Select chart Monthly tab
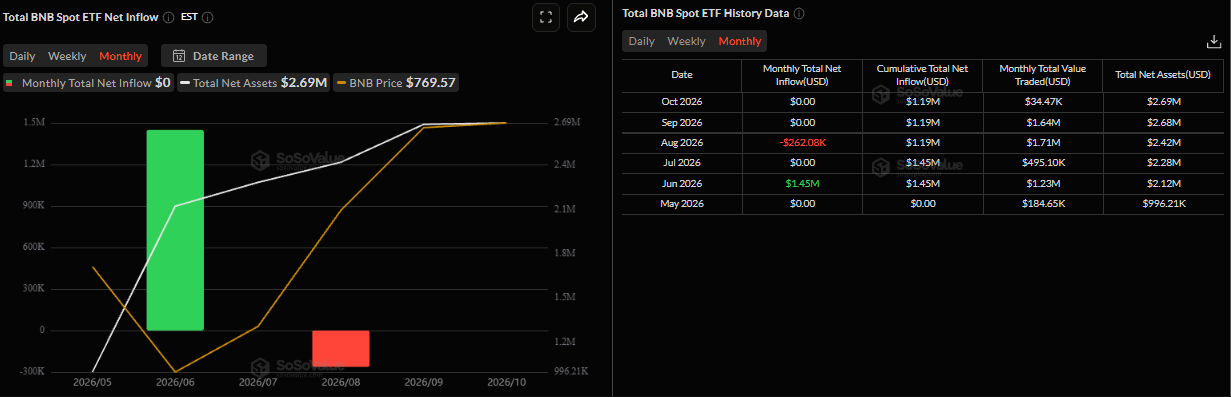The height and width of the screenshot is (397, 1231). click(x=120, y=56)
